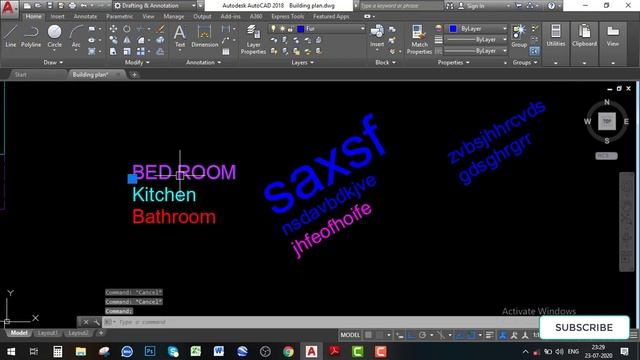Click the Table icon in Annotation
640x360 pixels.
[226, 51]
